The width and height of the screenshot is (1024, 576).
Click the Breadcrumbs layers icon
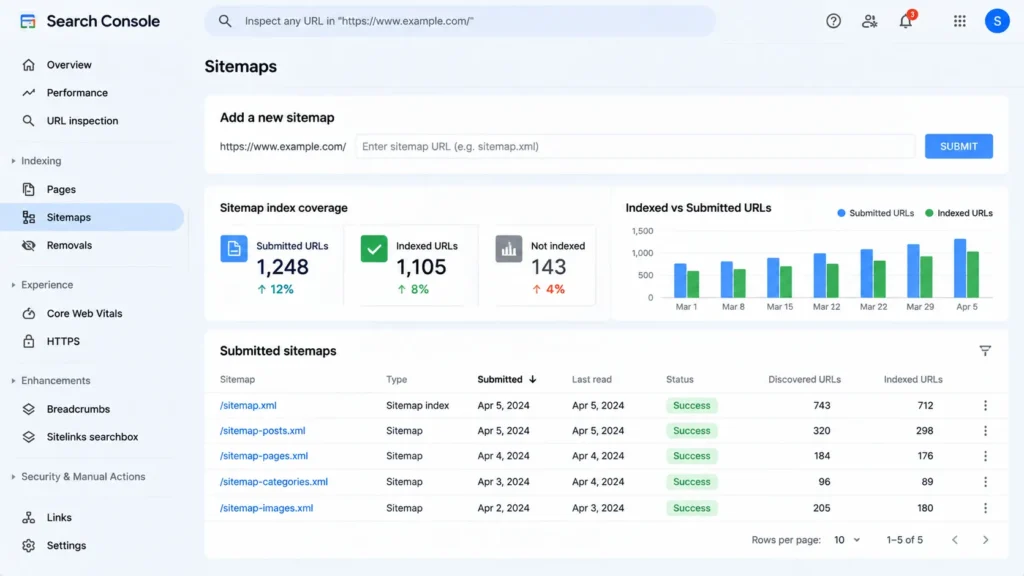tap(28, 409)
